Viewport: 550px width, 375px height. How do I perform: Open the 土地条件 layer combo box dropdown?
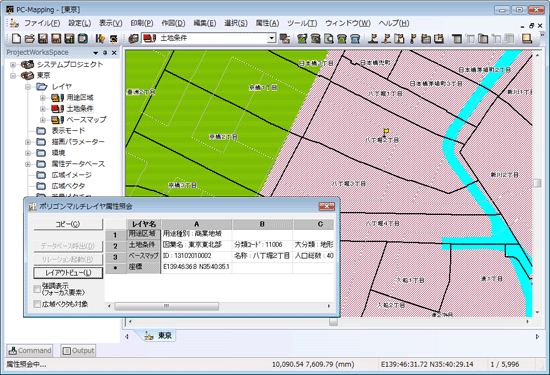click(271, 38)
